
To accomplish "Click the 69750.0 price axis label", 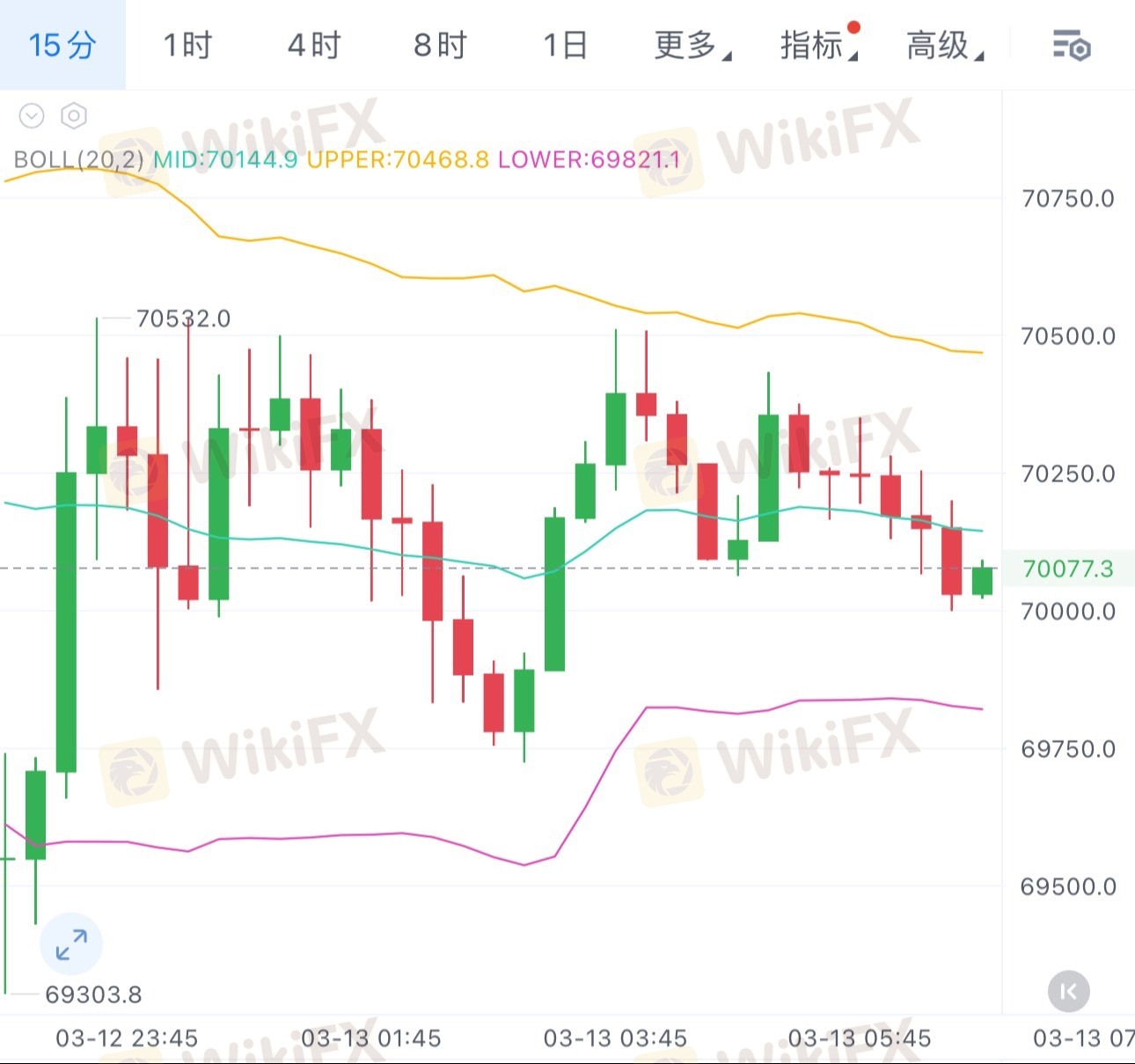I will [x=1068, y=749].
